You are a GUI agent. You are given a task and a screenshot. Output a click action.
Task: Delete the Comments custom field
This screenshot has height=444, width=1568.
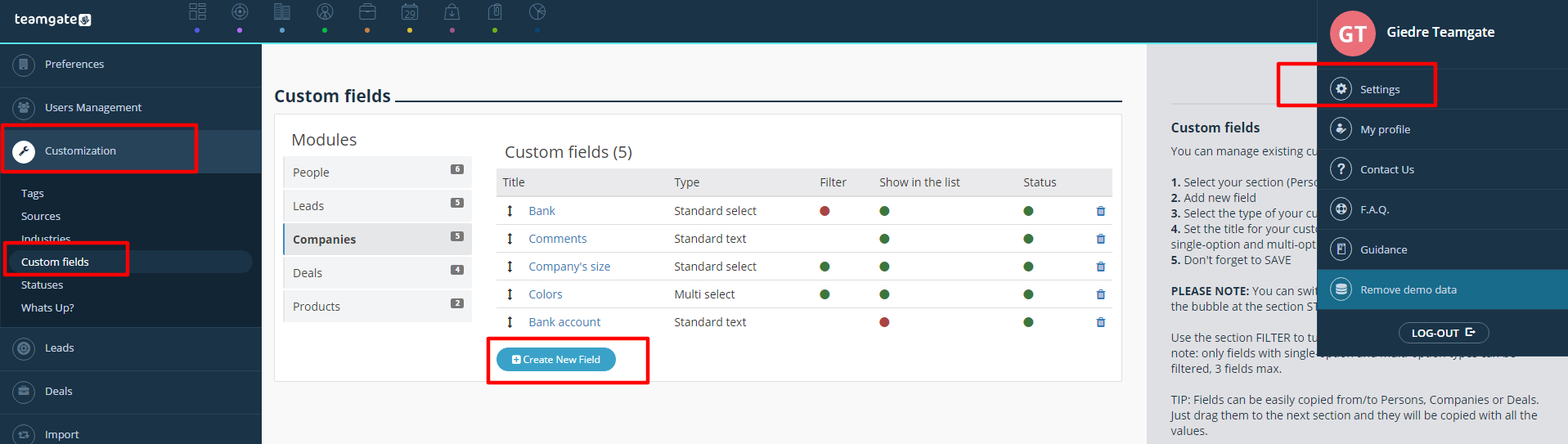click(x=1101, y=239)
